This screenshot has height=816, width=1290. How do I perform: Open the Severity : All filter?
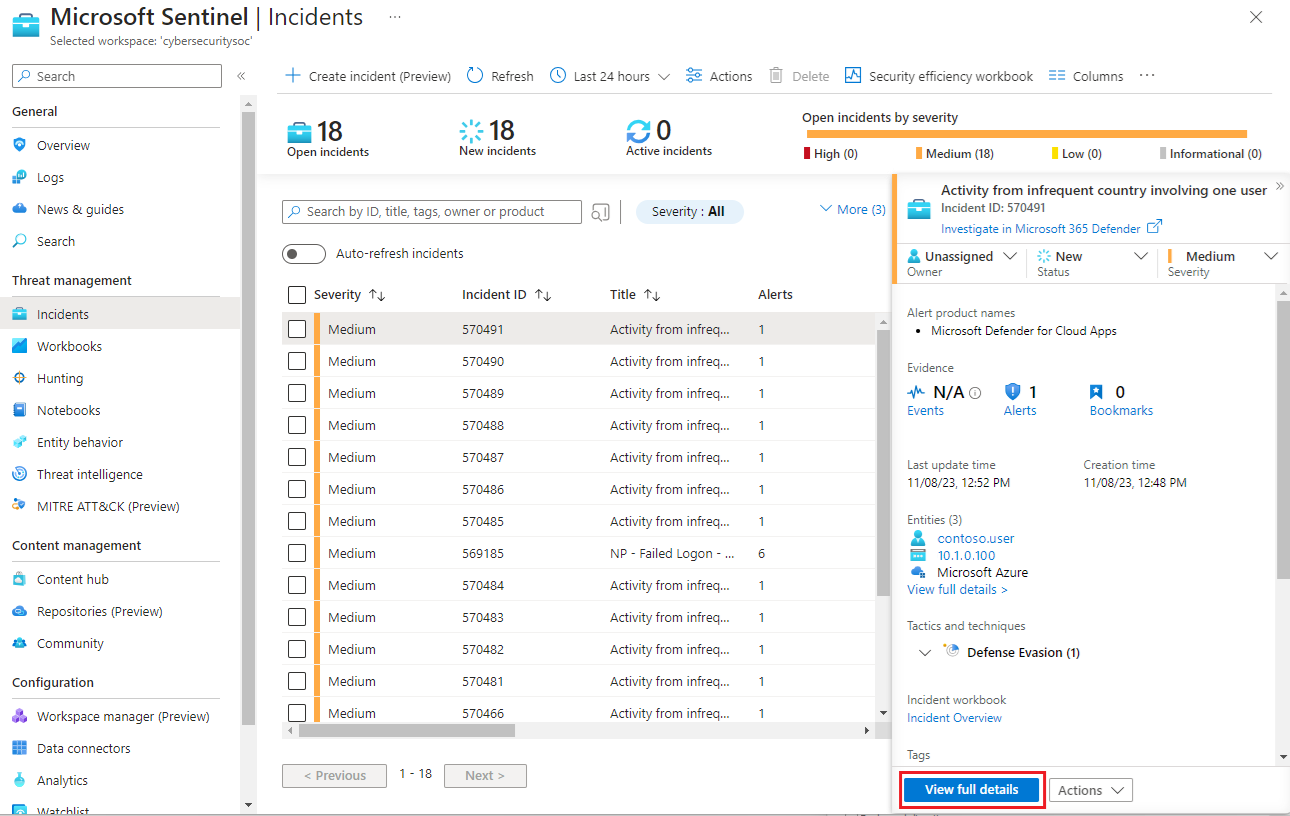click(x=689, y=212)
